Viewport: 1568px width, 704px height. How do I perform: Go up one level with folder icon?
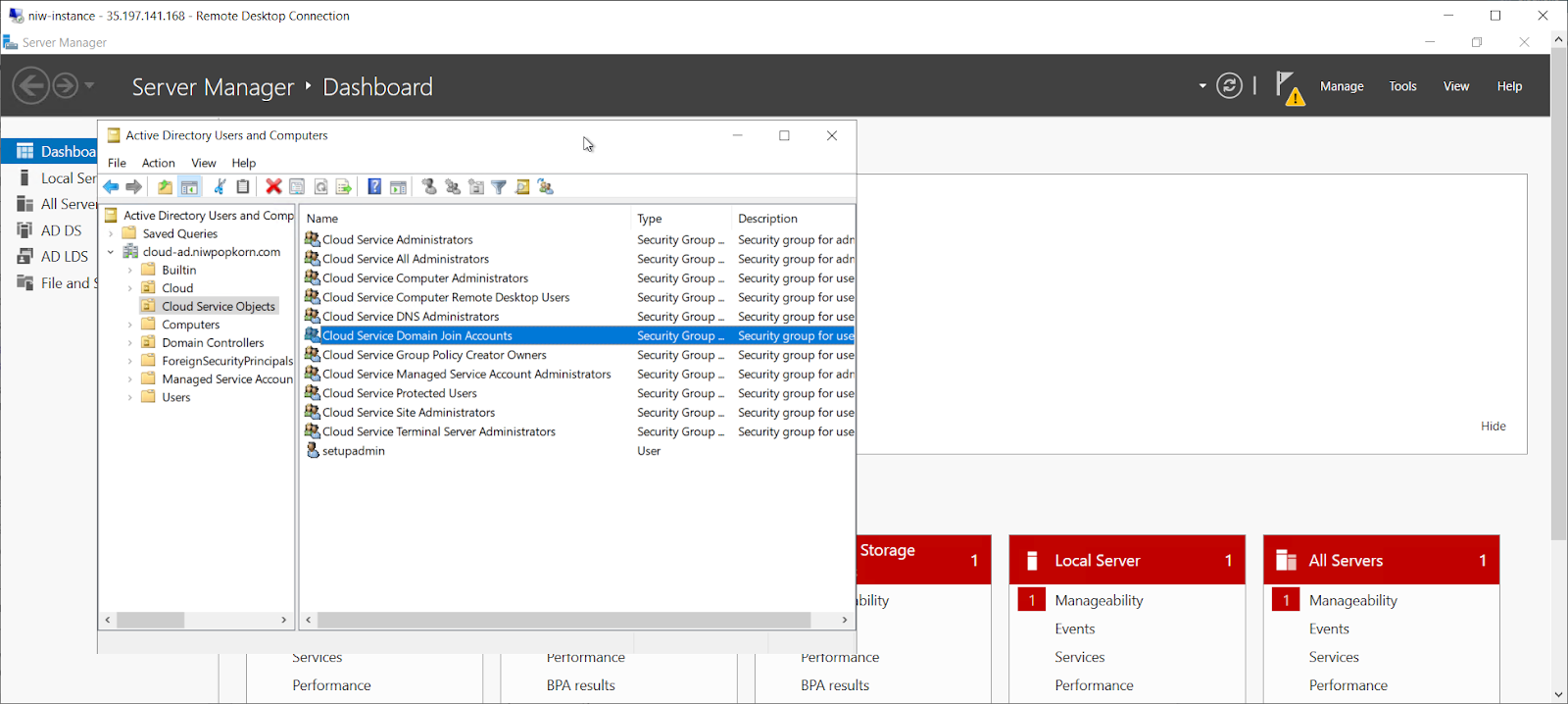pos(165,186)
